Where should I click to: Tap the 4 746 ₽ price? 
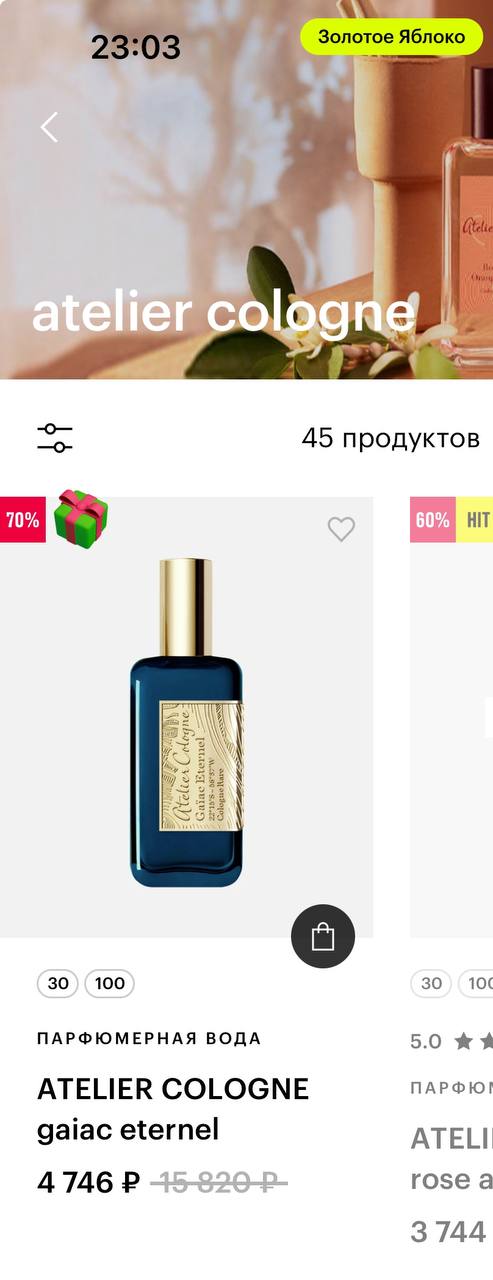pos(89,1182)
